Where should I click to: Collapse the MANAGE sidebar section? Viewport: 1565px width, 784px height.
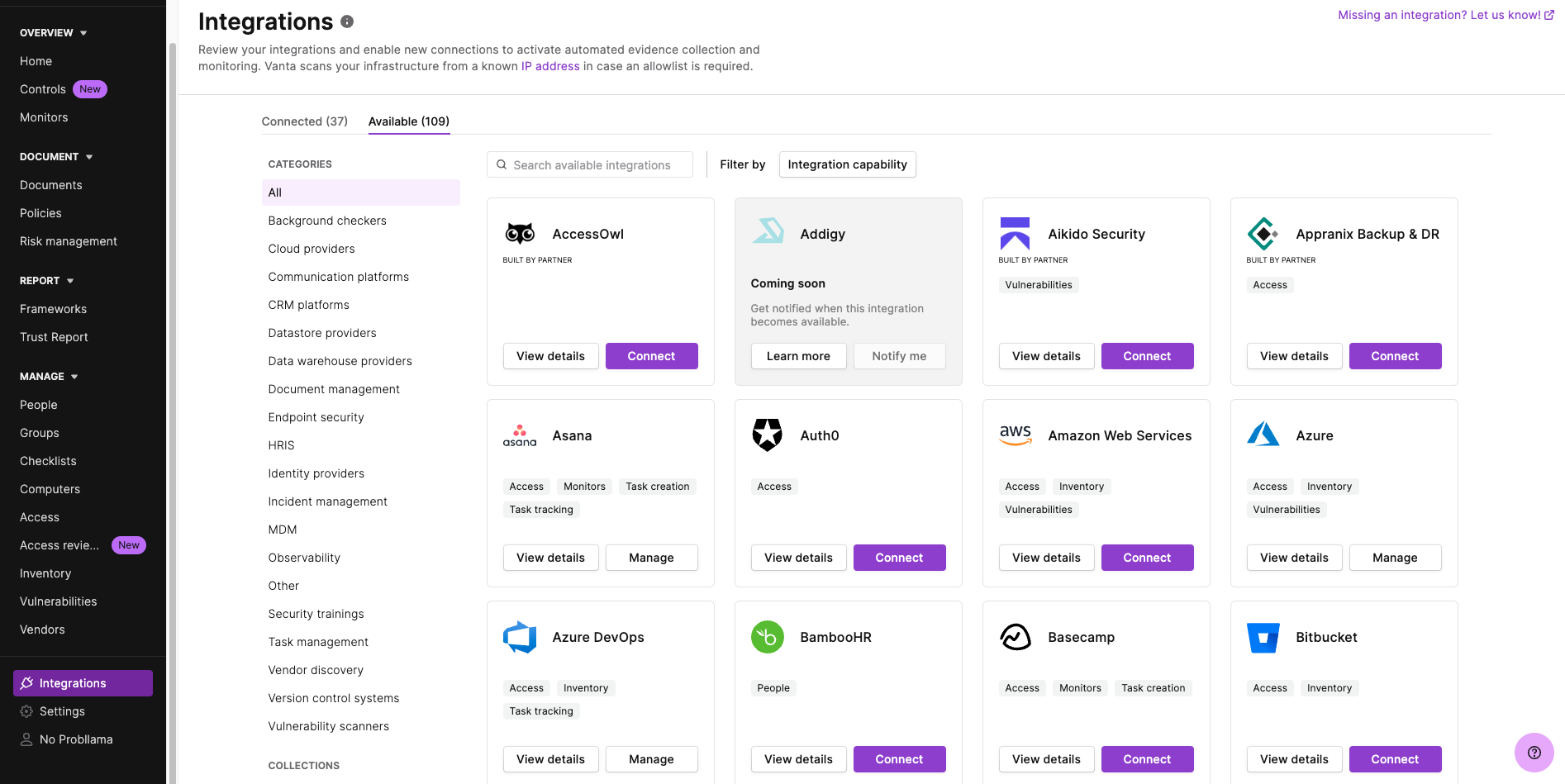point(49,377)
